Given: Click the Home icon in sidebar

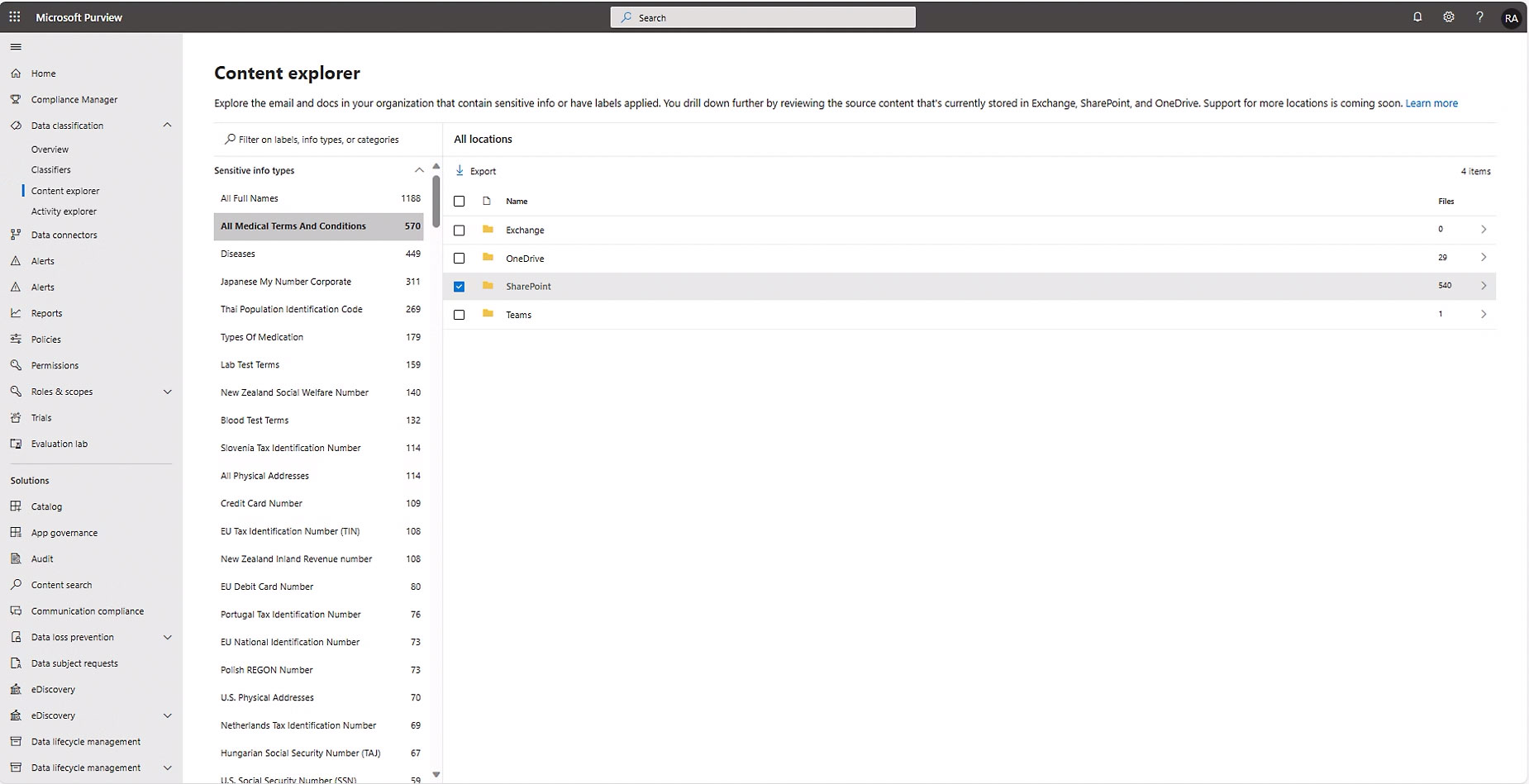Looking at the screenshot, I should (x=16, y=74).
